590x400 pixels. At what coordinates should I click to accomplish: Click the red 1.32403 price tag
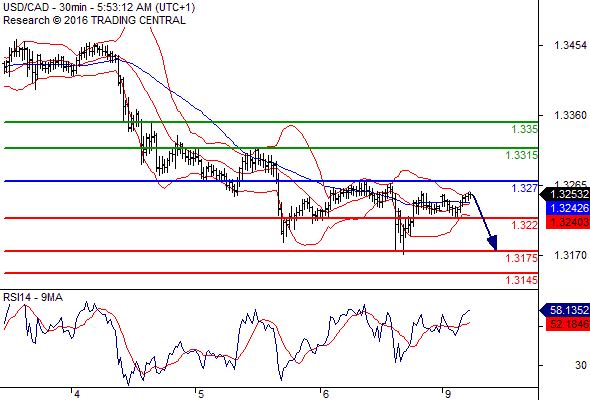click(x=567, y=222)
